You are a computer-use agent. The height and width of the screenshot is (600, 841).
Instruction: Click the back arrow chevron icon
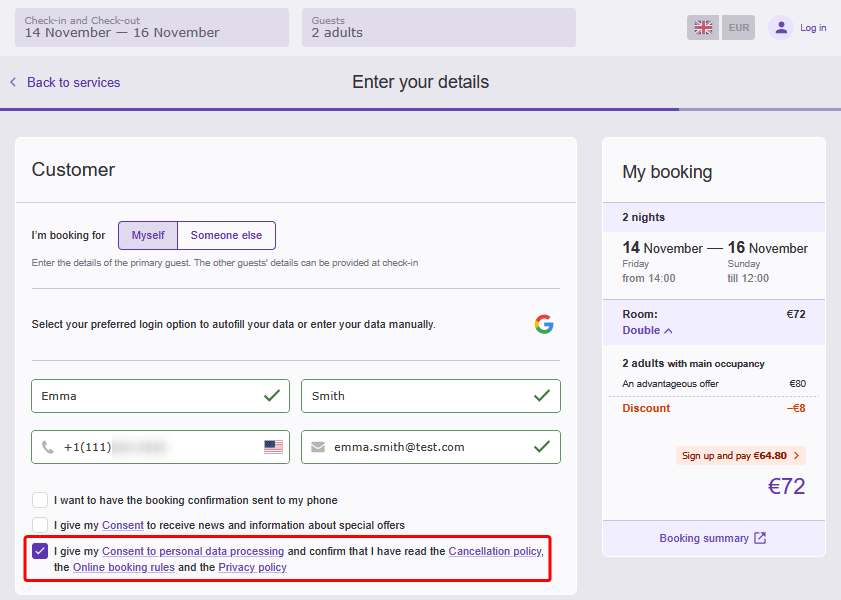pos(13,82)
